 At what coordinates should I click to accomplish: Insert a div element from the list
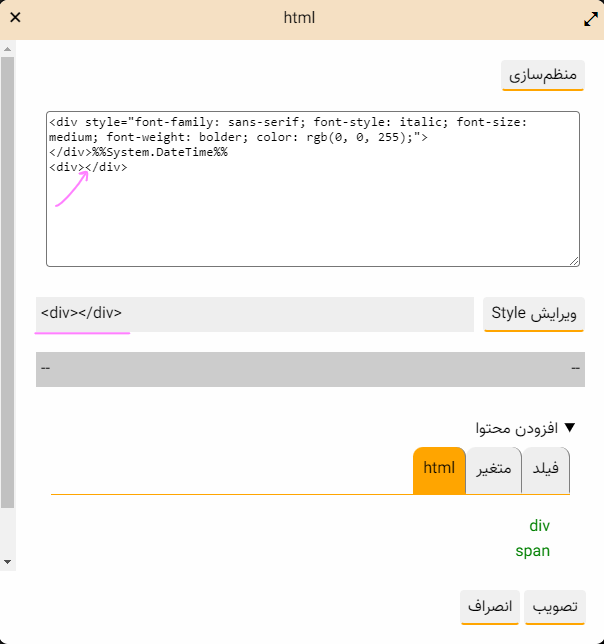[540, 526]
